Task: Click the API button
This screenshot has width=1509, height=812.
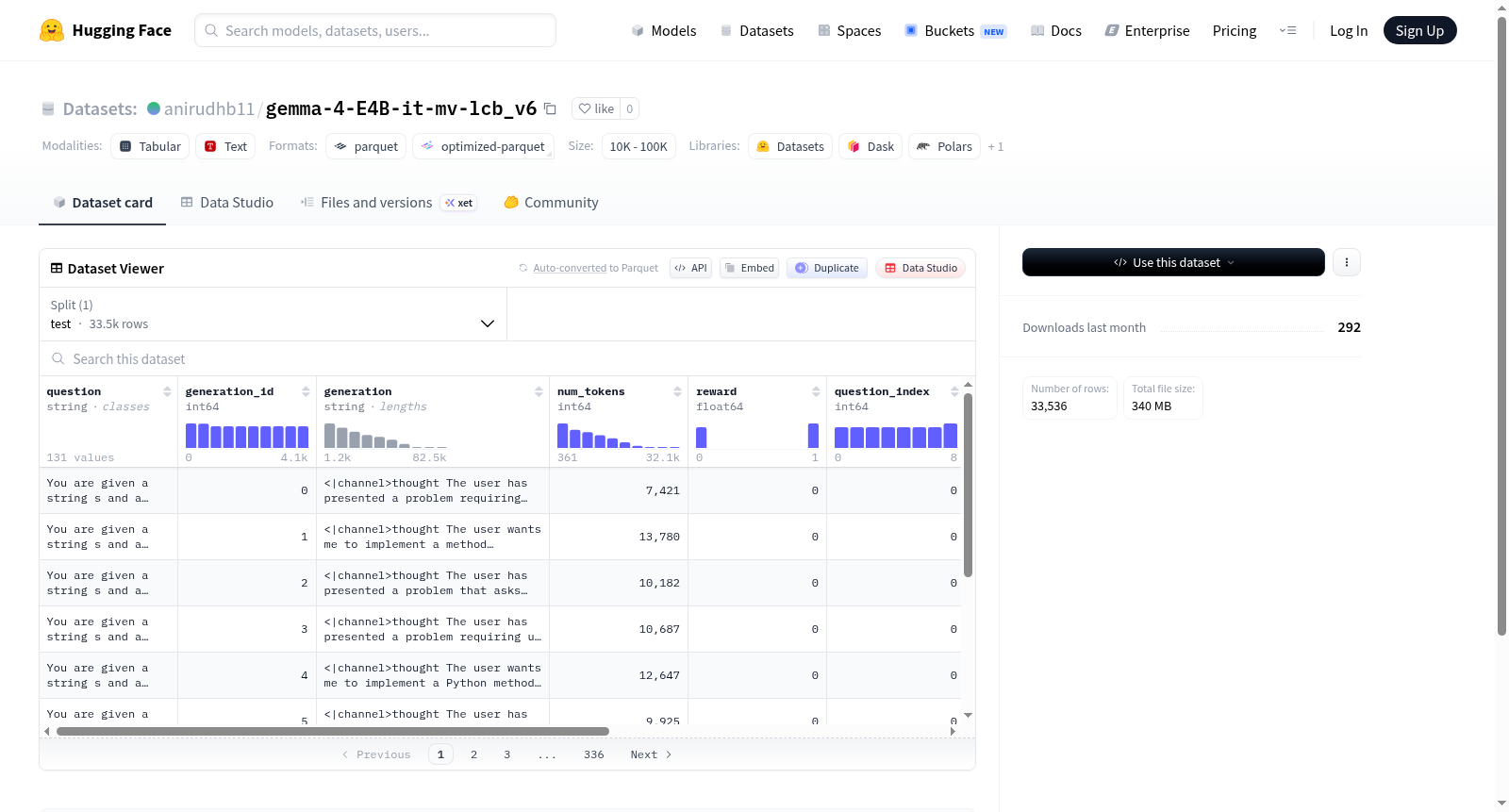Action: (x=690, y=268)
